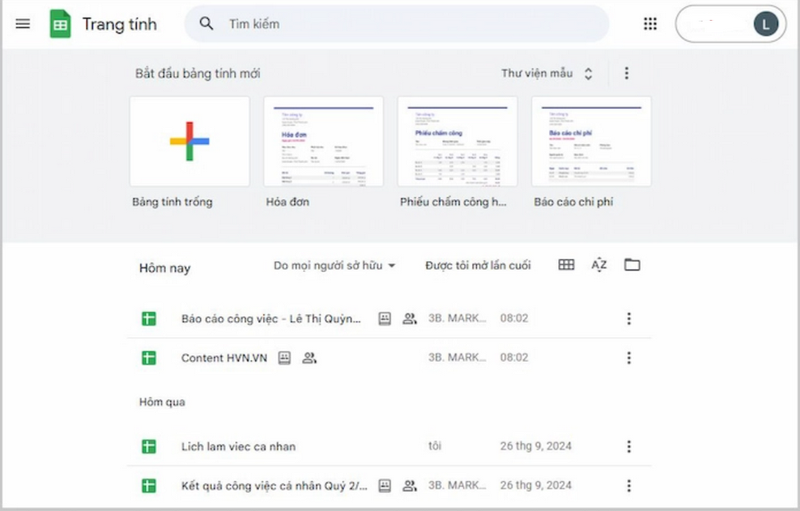Click organization icon in Kết quả công việc row
The width and height of the screenshot is (800, 511).
pyautogui.click(x=385, y=486)
